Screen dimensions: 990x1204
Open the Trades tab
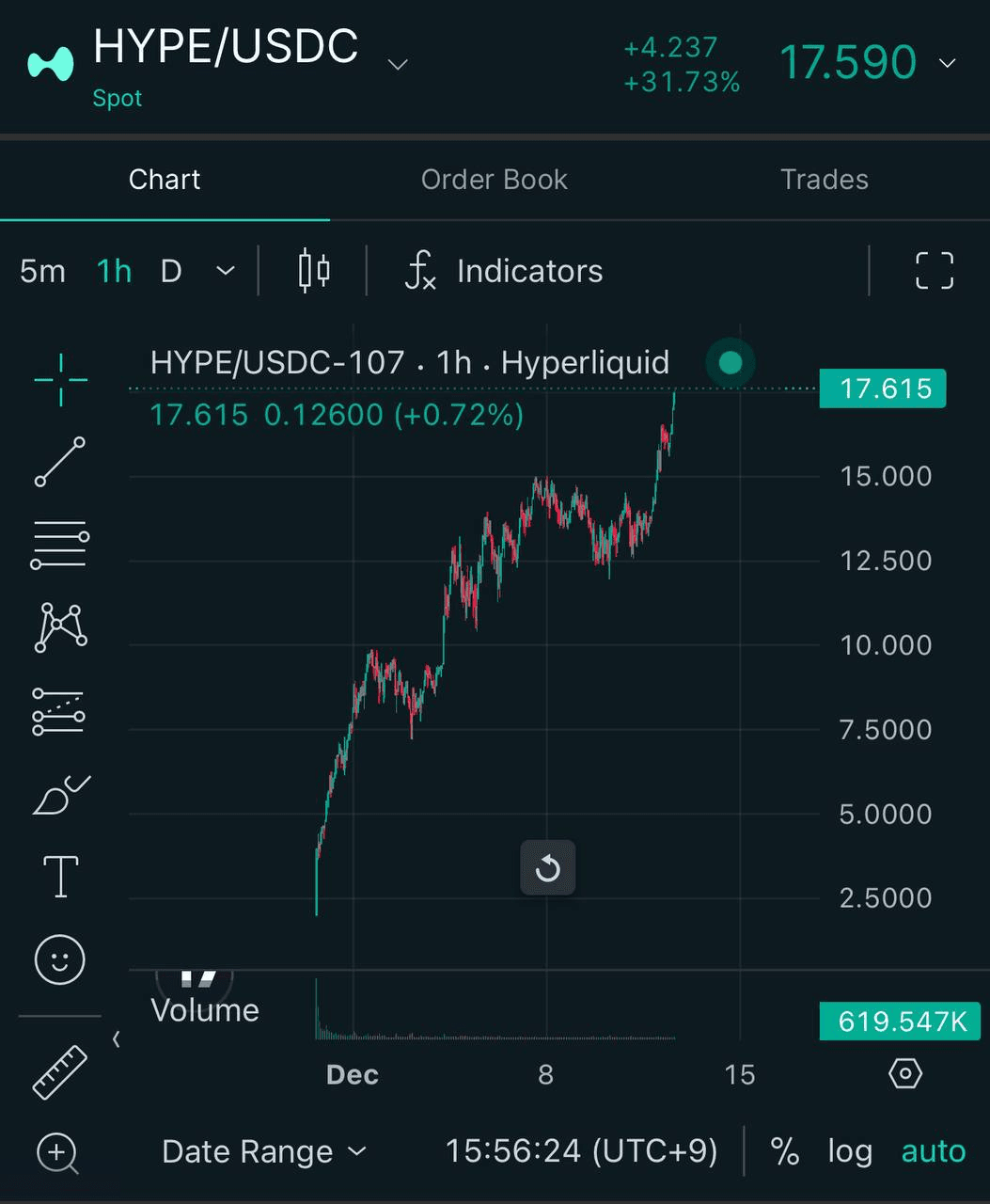pos(824,180)
